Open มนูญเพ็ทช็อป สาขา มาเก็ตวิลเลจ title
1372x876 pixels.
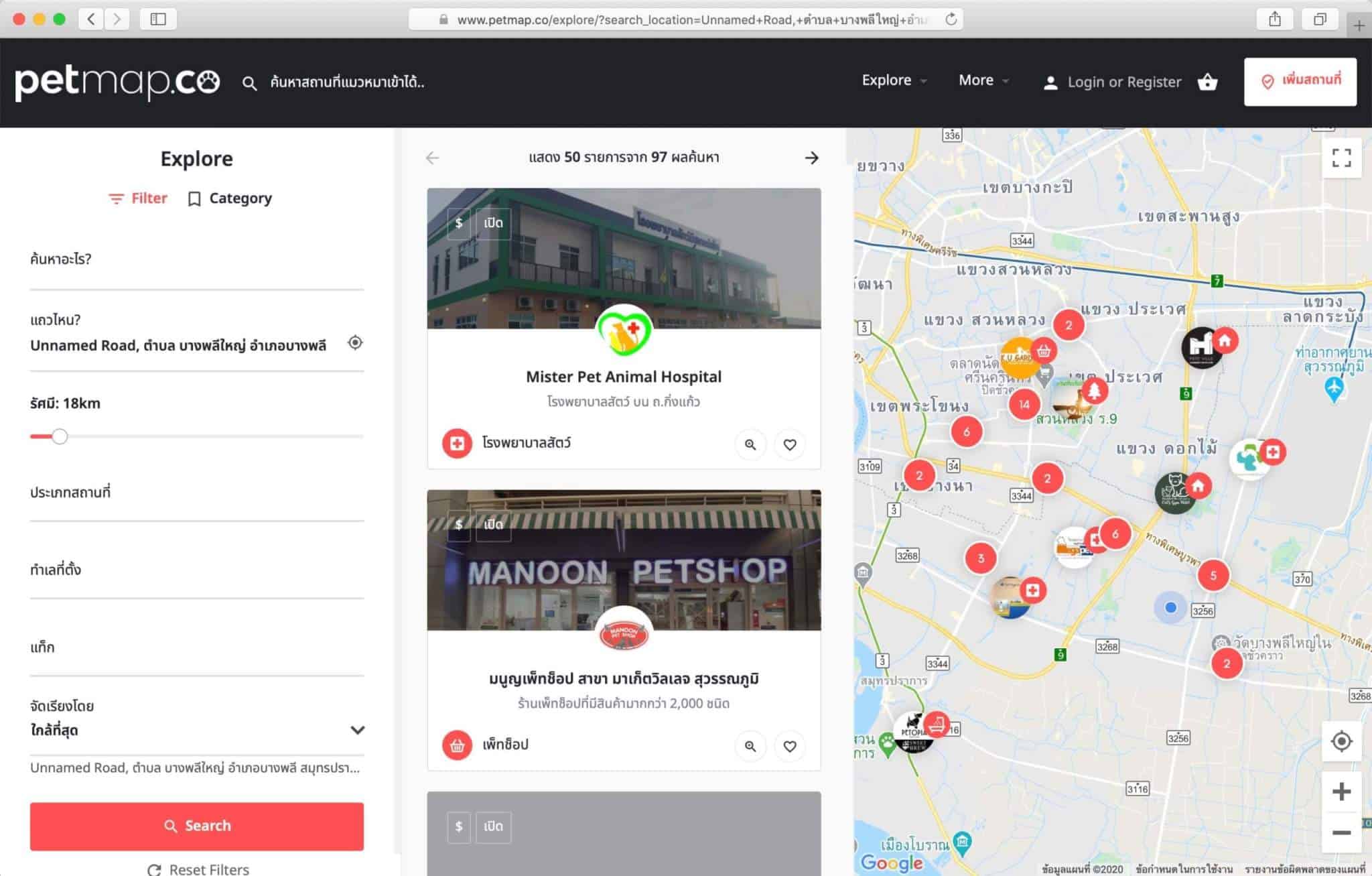click(x=624, y=678)
